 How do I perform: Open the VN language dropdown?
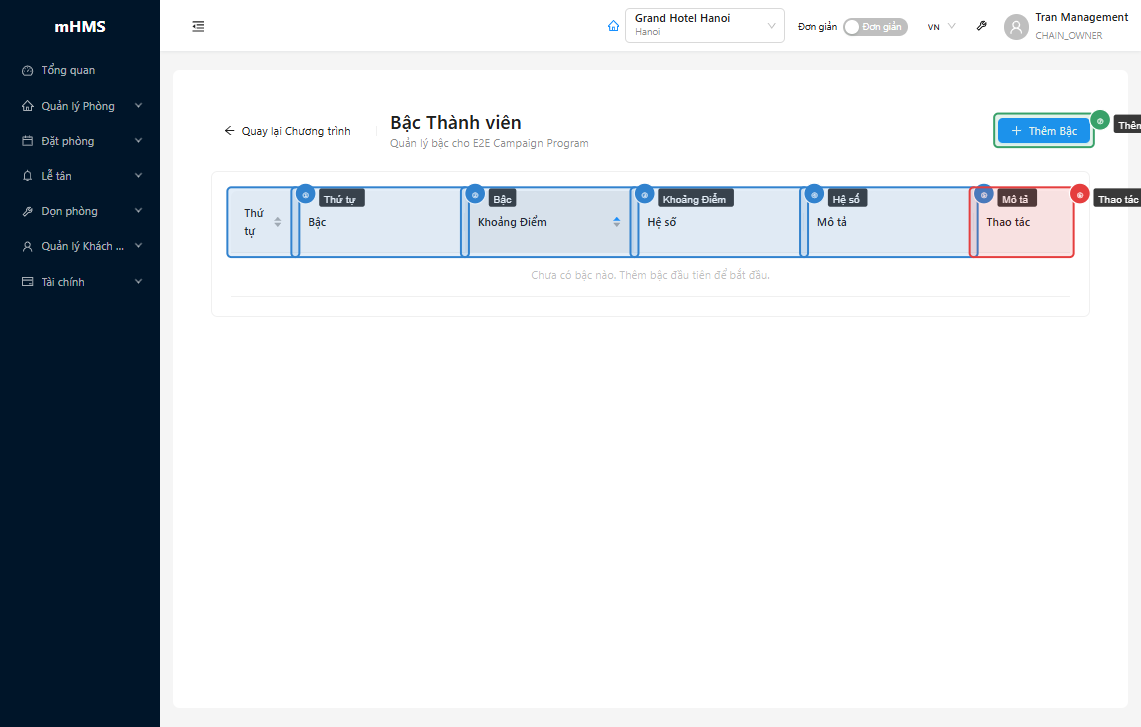click(941, 27)
